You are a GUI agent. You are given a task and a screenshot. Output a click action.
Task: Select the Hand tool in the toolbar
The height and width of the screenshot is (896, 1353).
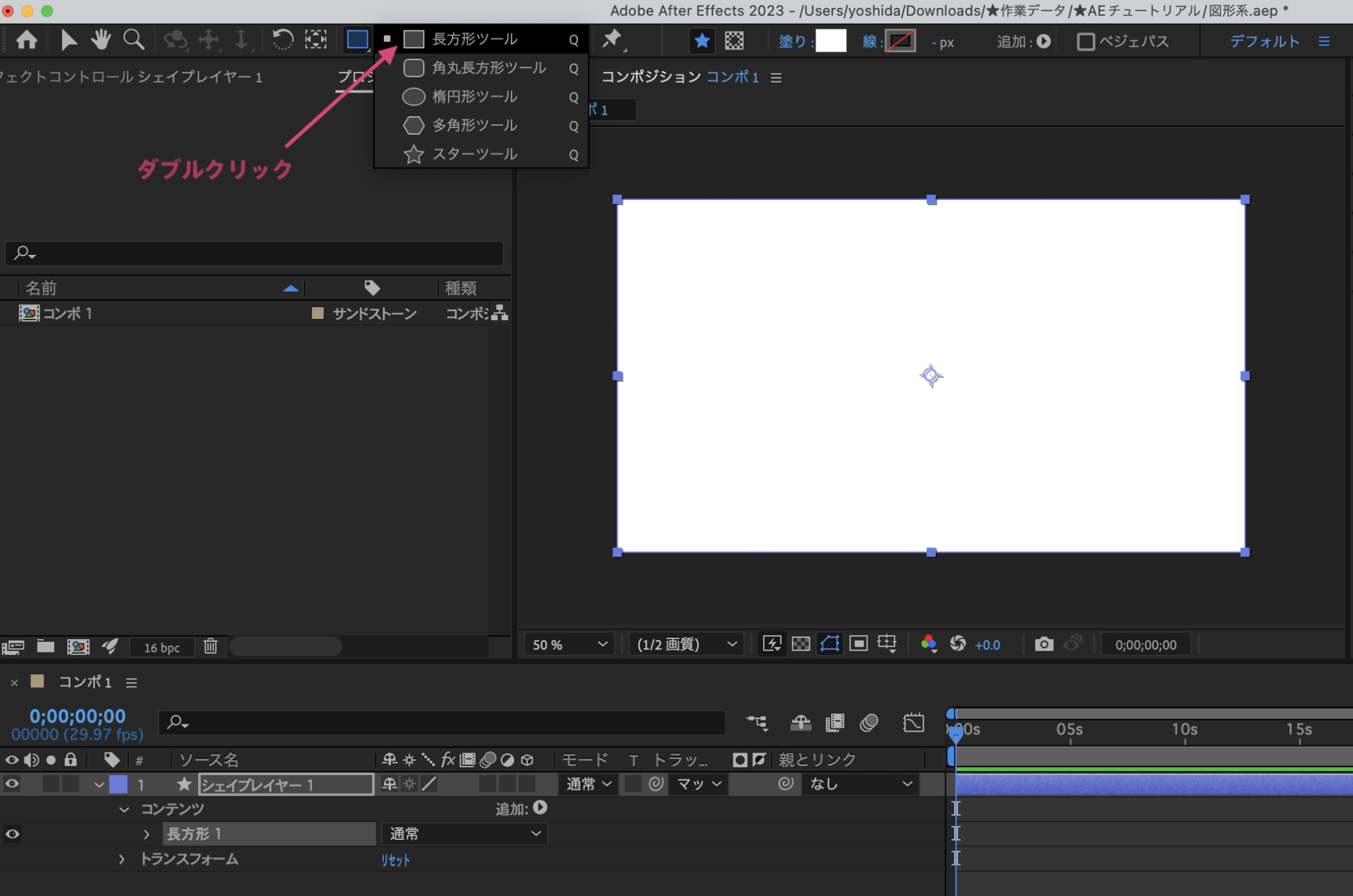[x=101, y=40]
